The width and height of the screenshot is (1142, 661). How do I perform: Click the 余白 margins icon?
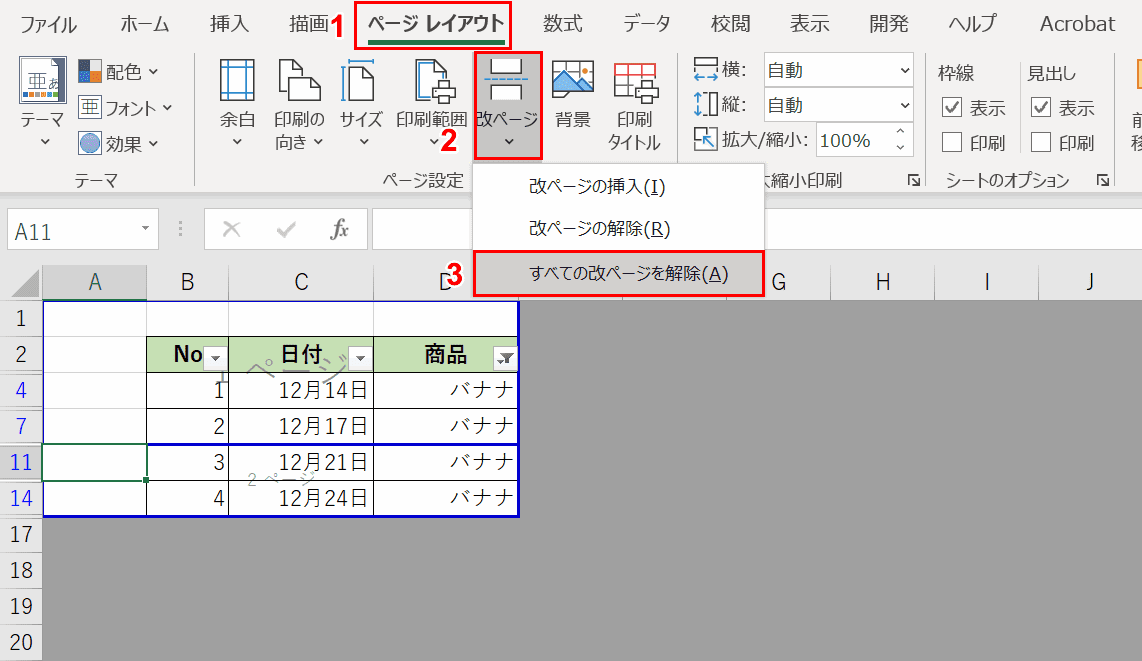point(237,80)
